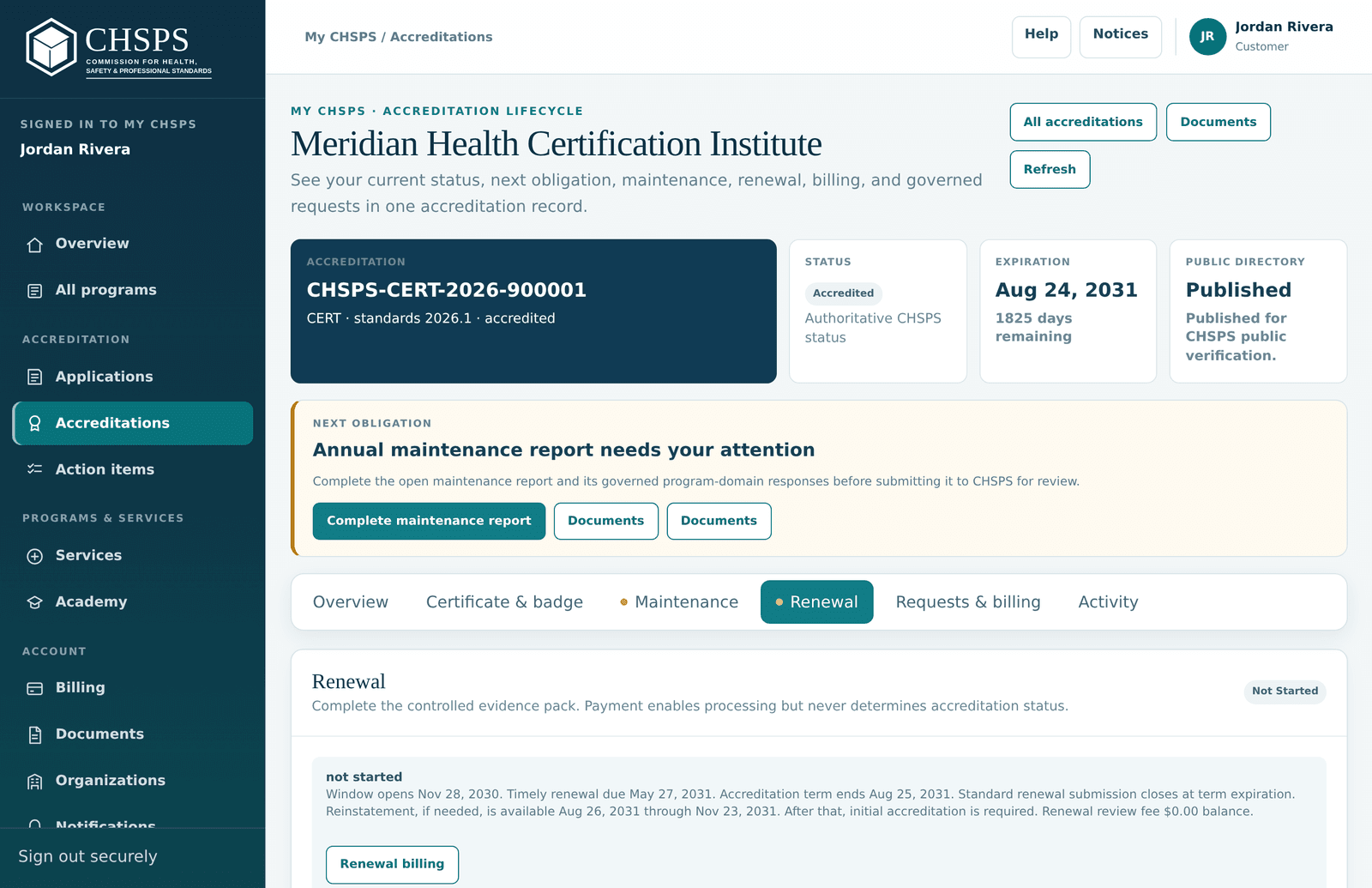Click the Jordan Rivera name in header
Image resolution: width=1372 pixels, height=888 pixels.
pos(1284,27)
